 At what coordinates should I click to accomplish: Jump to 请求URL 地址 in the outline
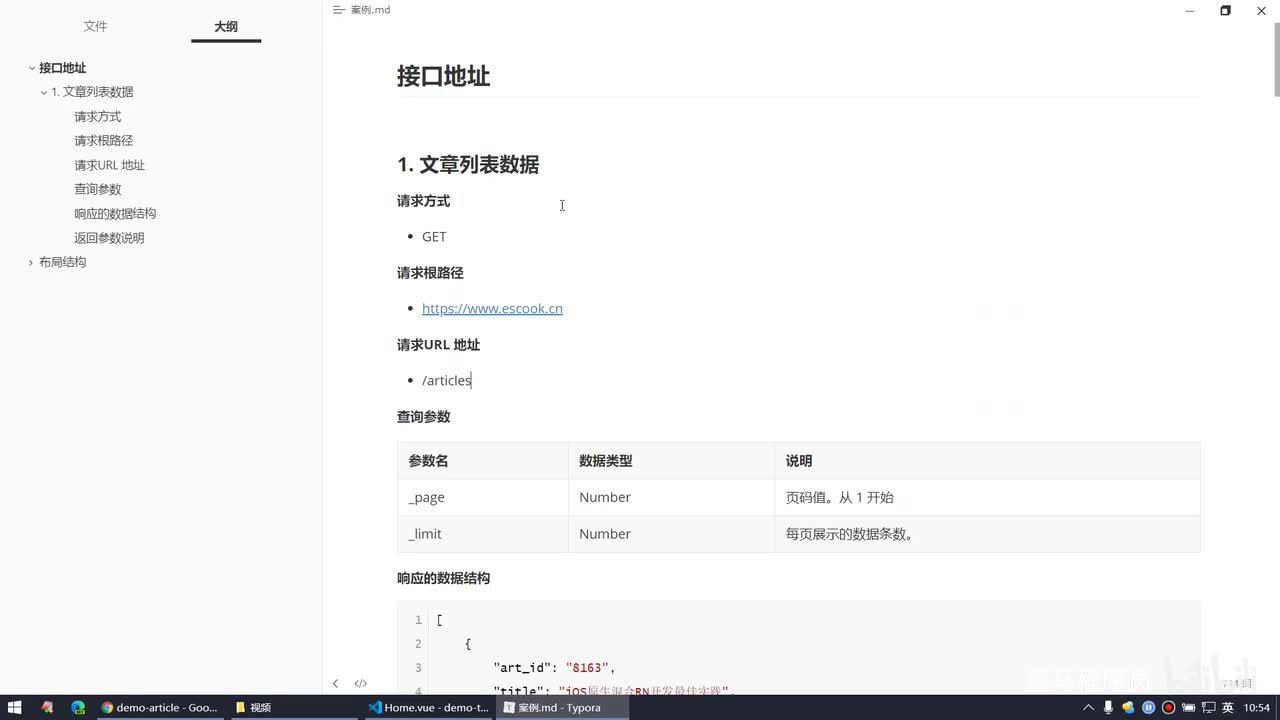[x=109, y=165]
